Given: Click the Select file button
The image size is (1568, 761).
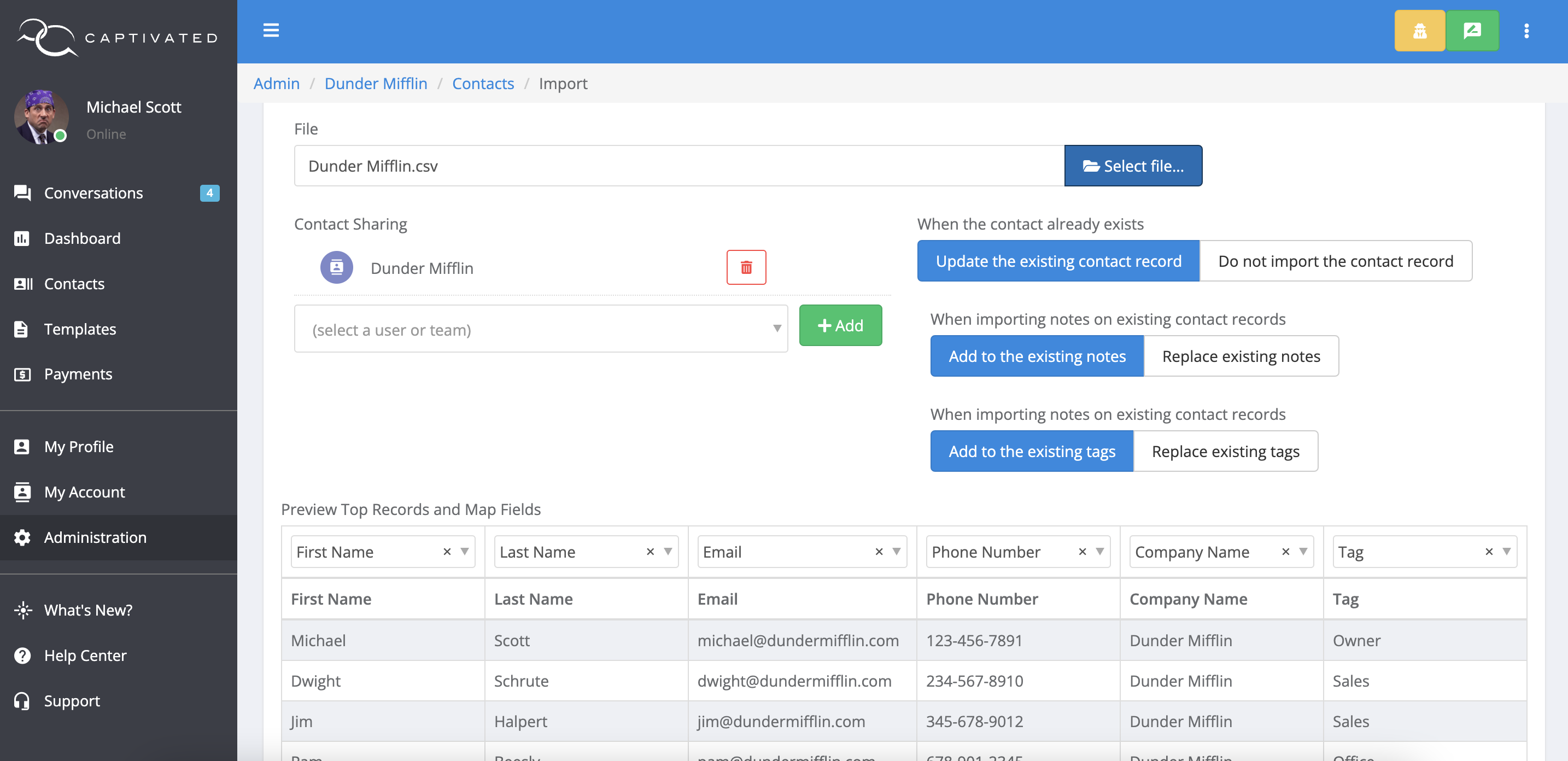Looking at the screenshot, I should tap(1133, 165).
